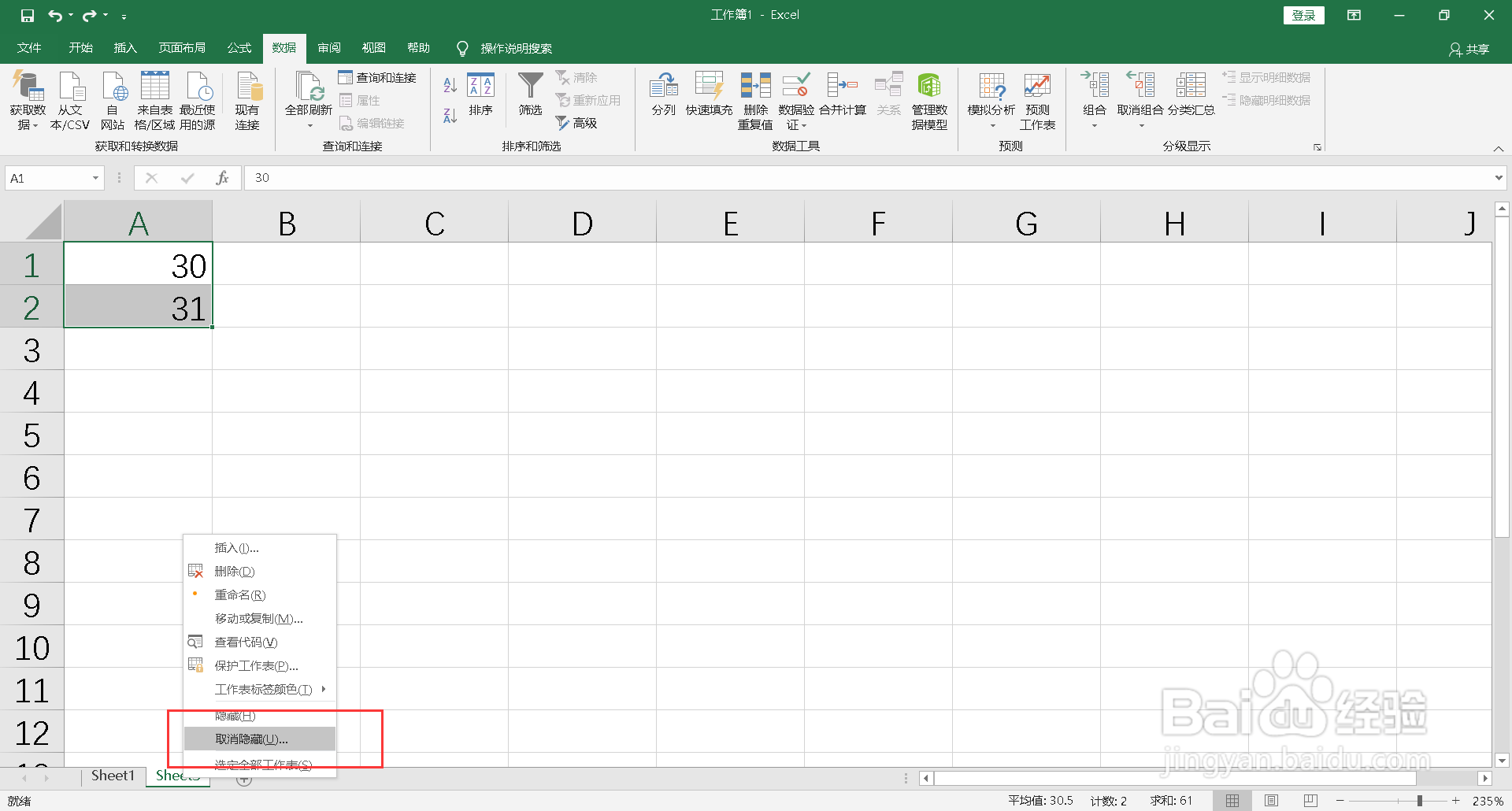Undo the last action
1512x811 pixels.
coord(54,15)
